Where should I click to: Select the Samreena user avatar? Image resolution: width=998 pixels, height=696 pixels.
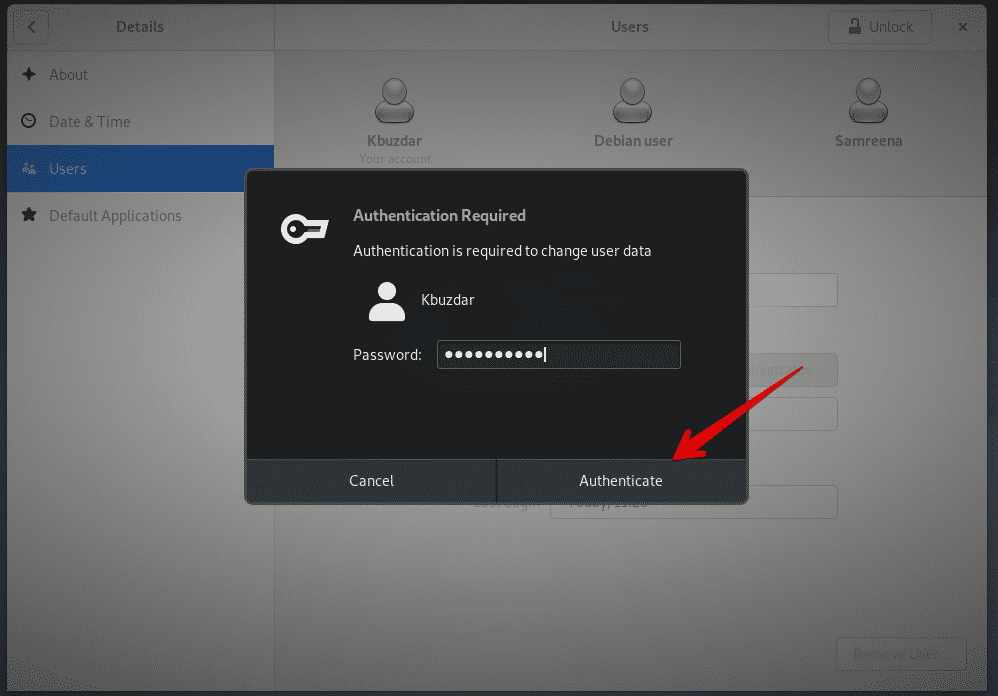868,101
